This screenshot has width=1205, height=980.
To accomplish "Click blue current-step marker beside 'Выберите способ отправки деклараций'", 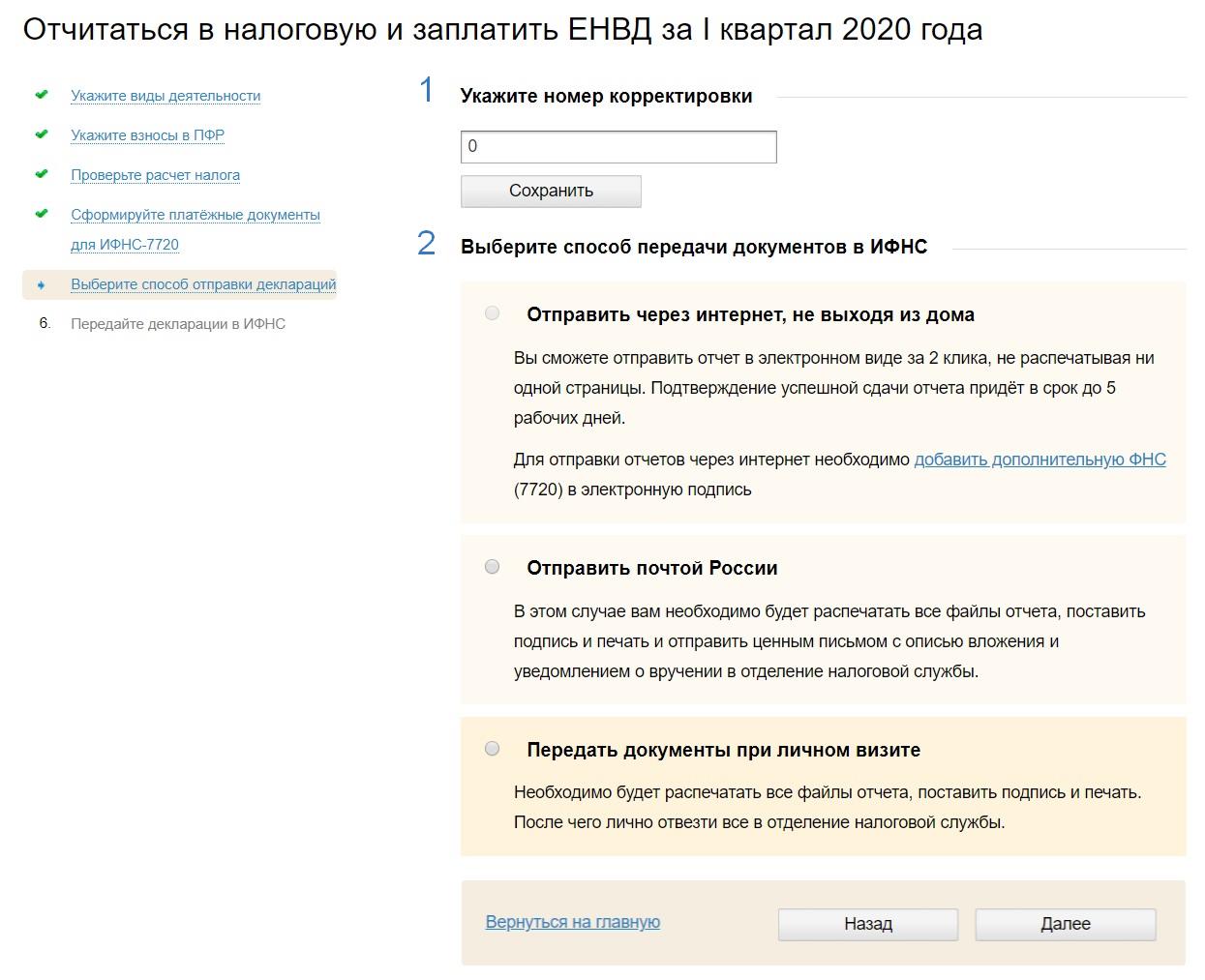I will [x=42, y=285].
